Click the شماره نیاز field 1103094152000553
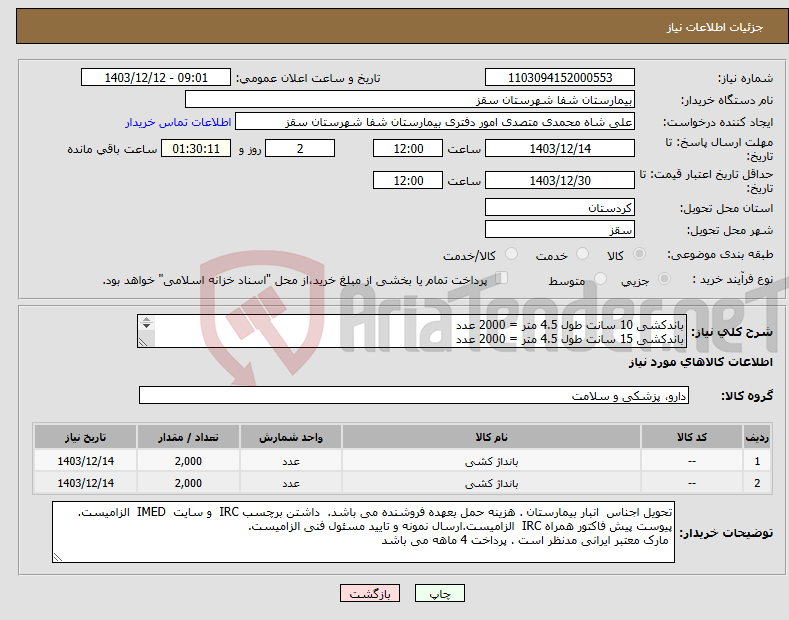 (560, 78)
